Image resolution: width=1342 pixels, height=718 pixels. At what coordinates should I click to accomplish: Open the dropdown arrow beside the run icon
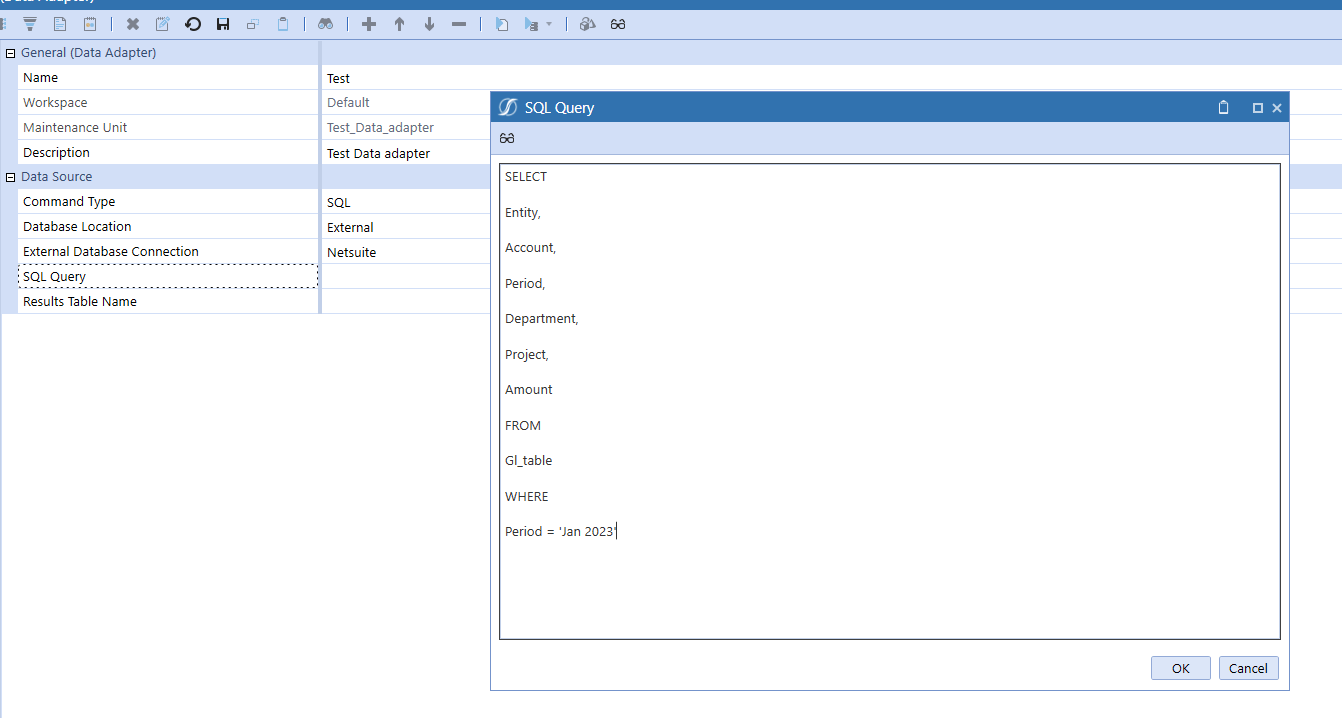549,24
